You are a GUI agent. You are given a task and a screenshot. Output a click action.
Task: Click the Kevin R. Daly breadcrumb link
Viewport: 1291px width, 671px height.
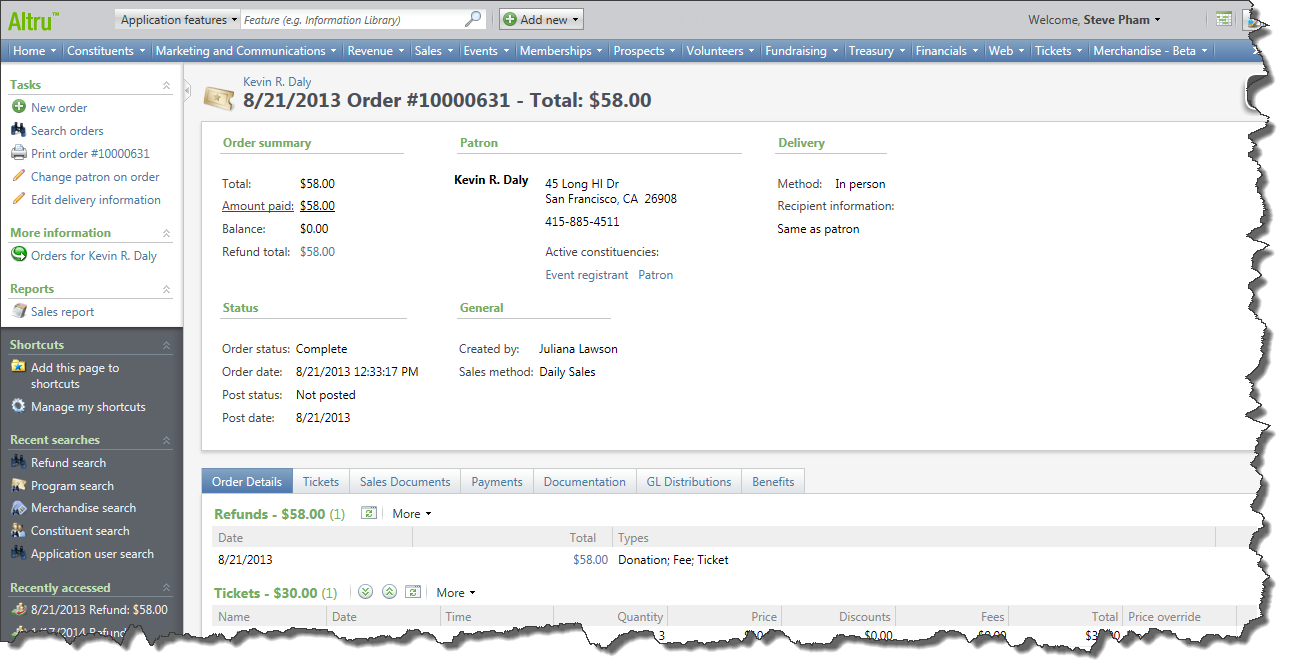(x=277, y=82)
